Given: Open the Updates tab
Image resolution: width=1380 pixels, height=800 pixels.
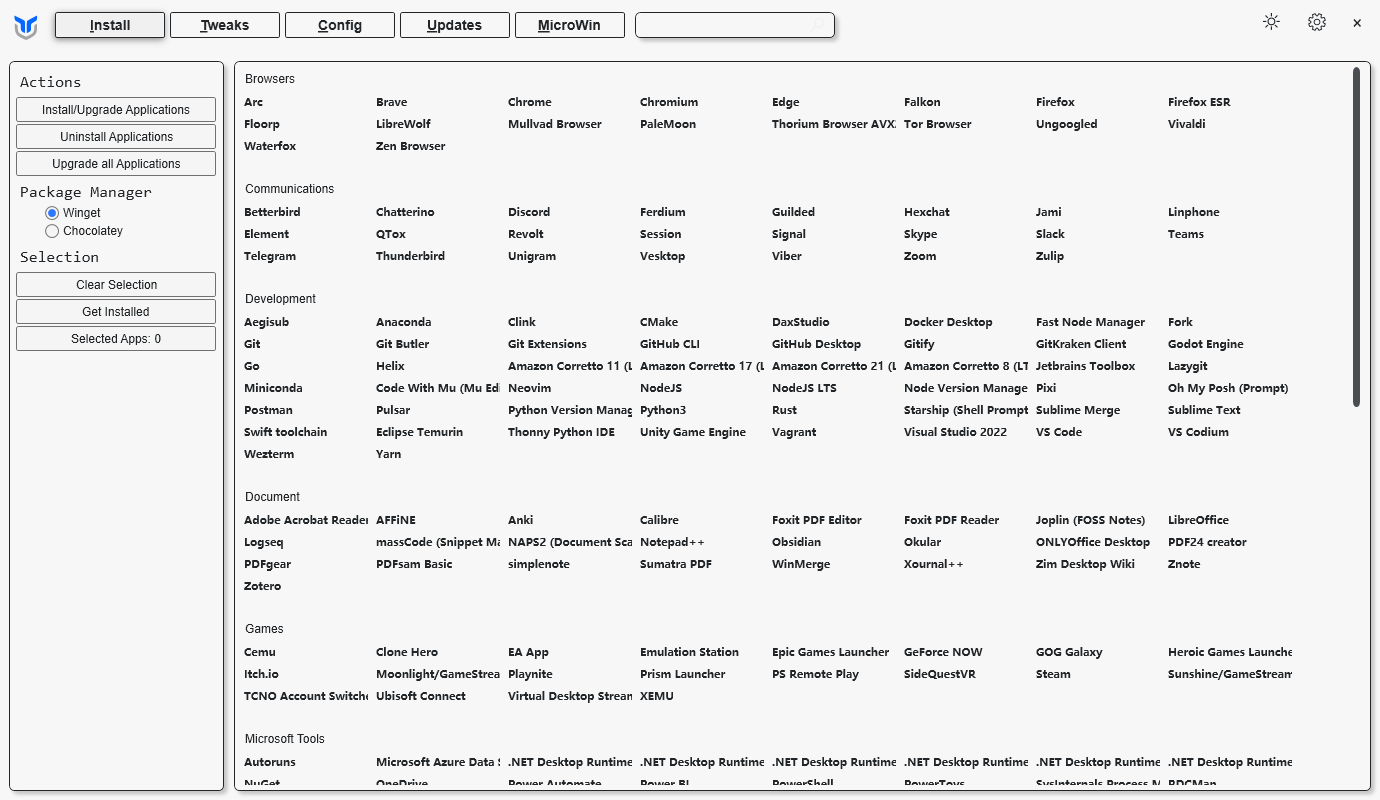Looking at the screenshot, I should point(455,25).
